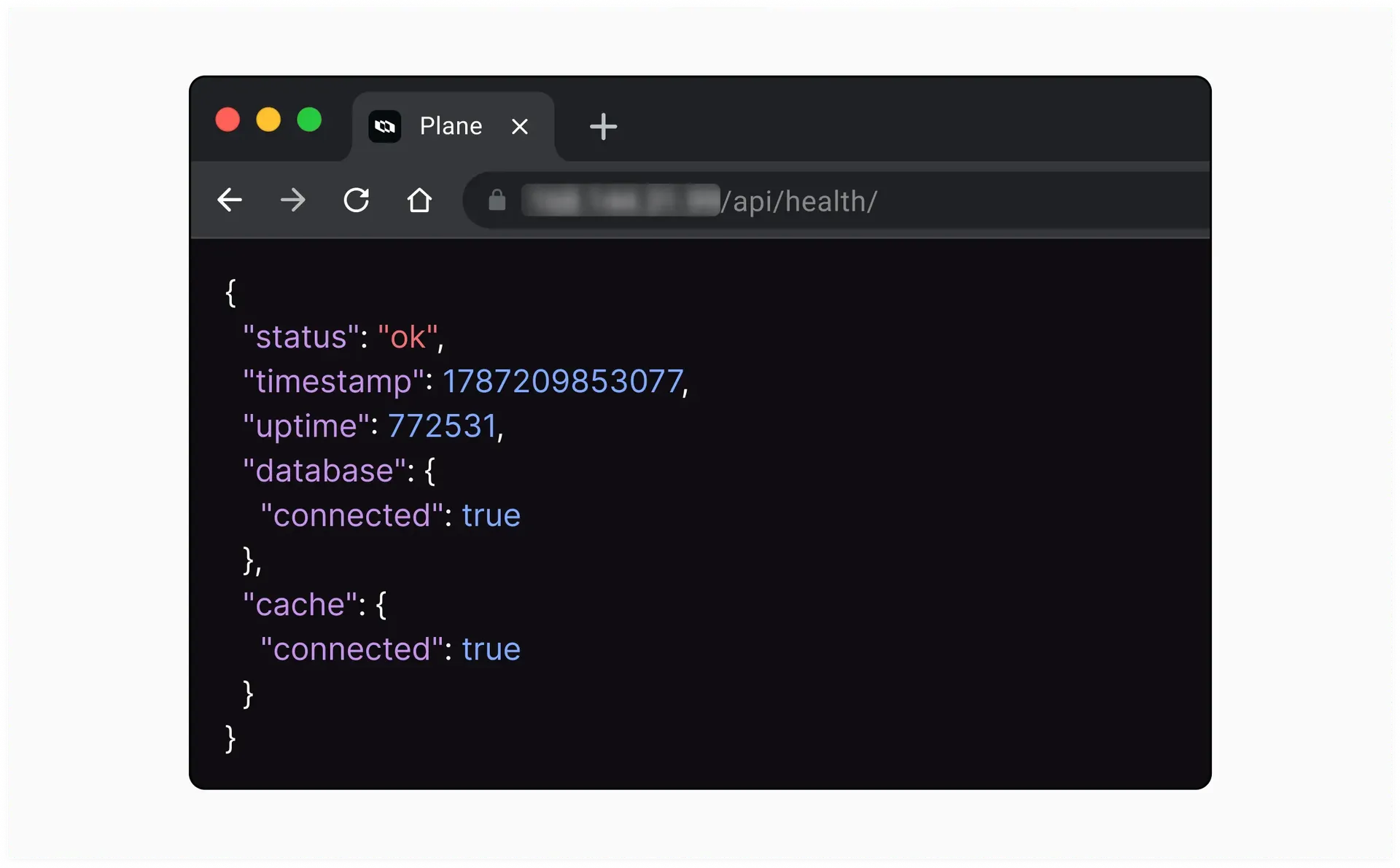The height and width of the screenshot is (868, 1400).
Task: Click the green maximize window button
Action: 309,120
